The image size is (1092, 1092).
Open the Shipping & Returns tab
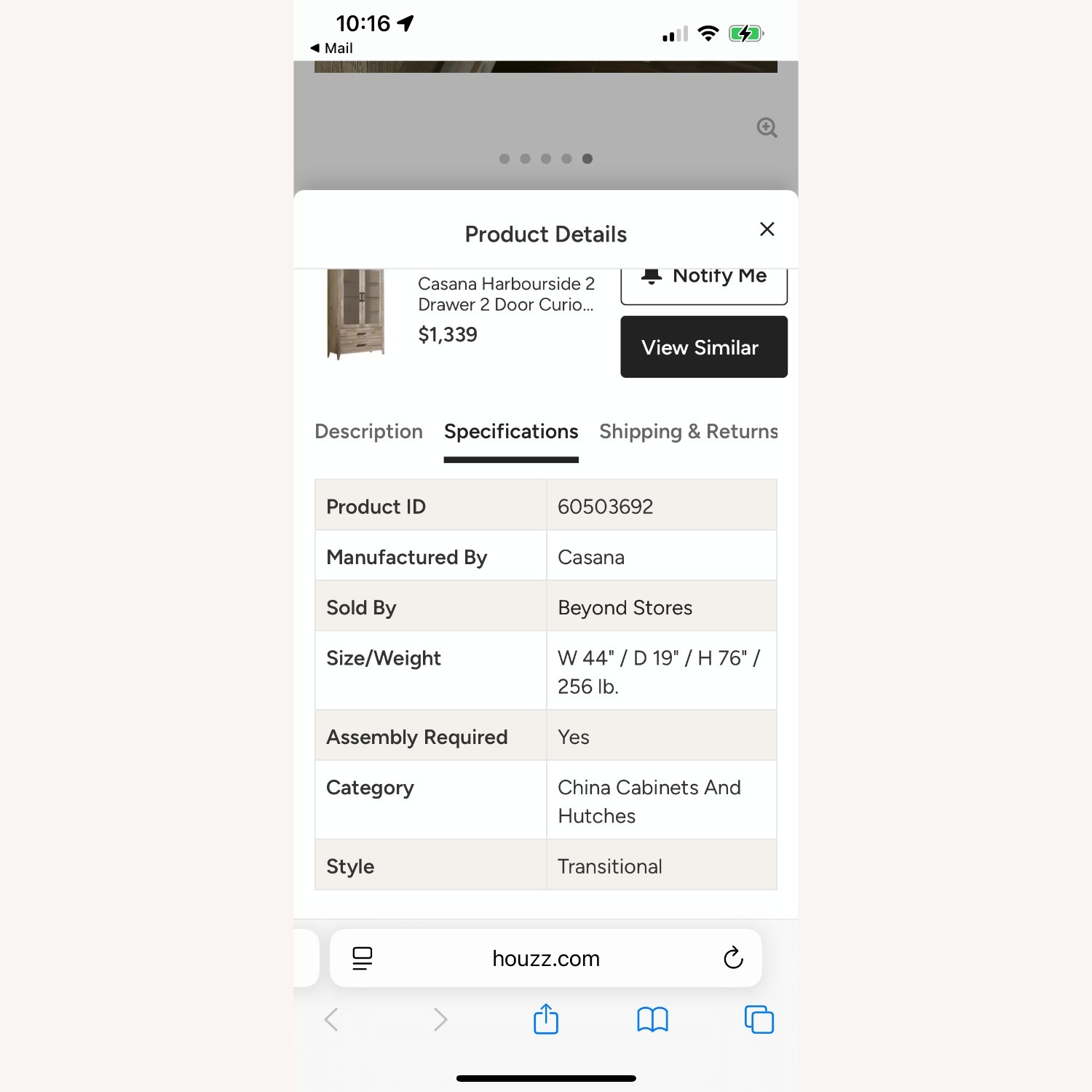click(x=689, y=432)
